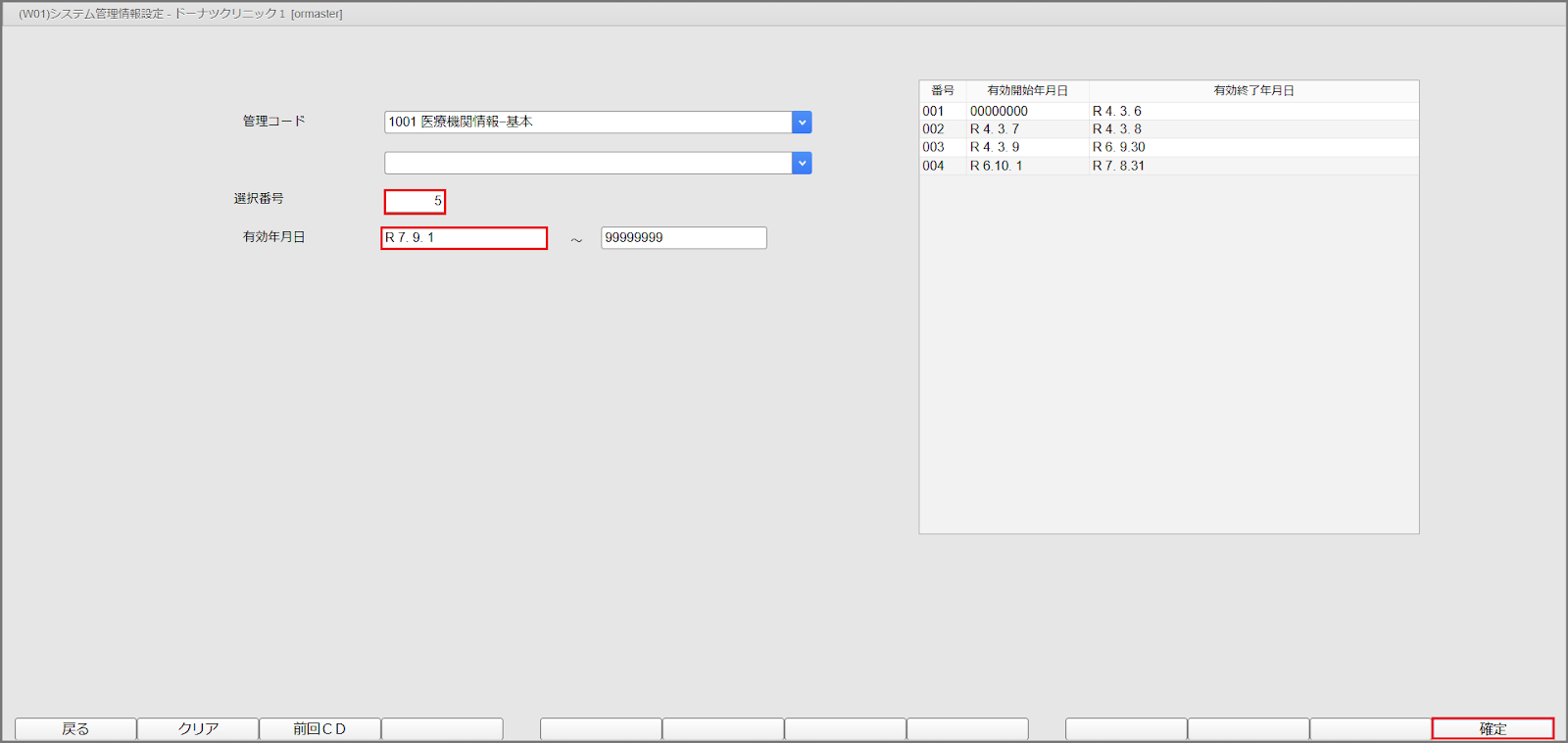Click the 99999999 end date field
This screenshot has width=1568, height=743.
click(683, 238)
